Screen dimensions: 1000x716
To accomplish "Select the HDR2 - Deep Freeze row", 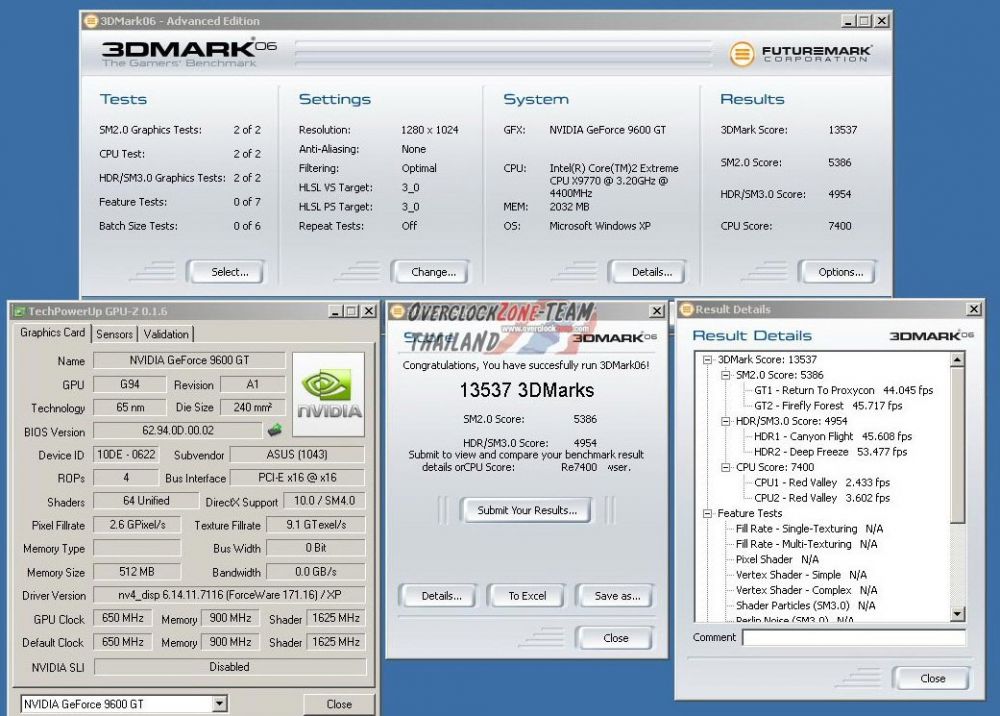I will 830,451.
